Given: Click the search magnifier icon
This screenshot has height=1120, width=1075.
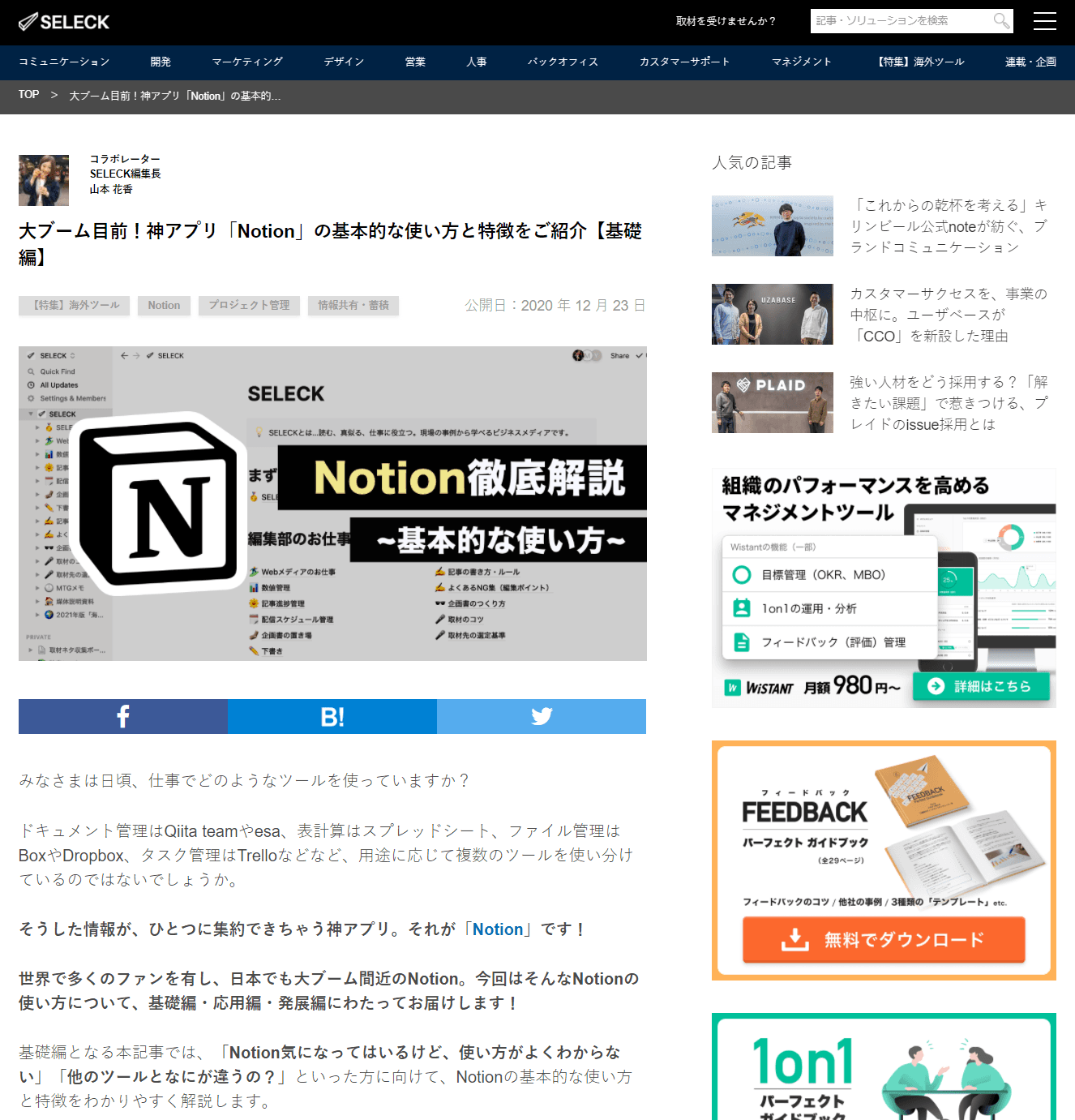Looking at the screenshot, I should pos(1002,21).
